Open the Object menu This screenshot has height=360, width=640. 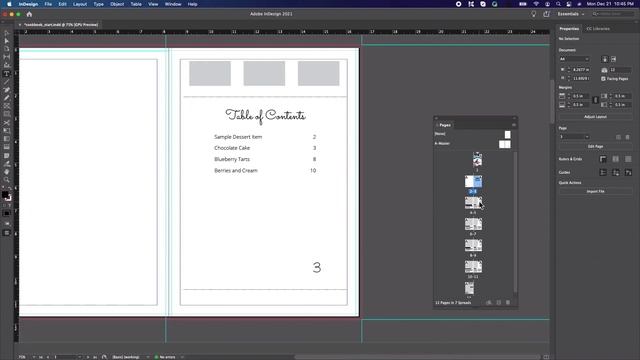pyautogui.click(x=117, y=4)
